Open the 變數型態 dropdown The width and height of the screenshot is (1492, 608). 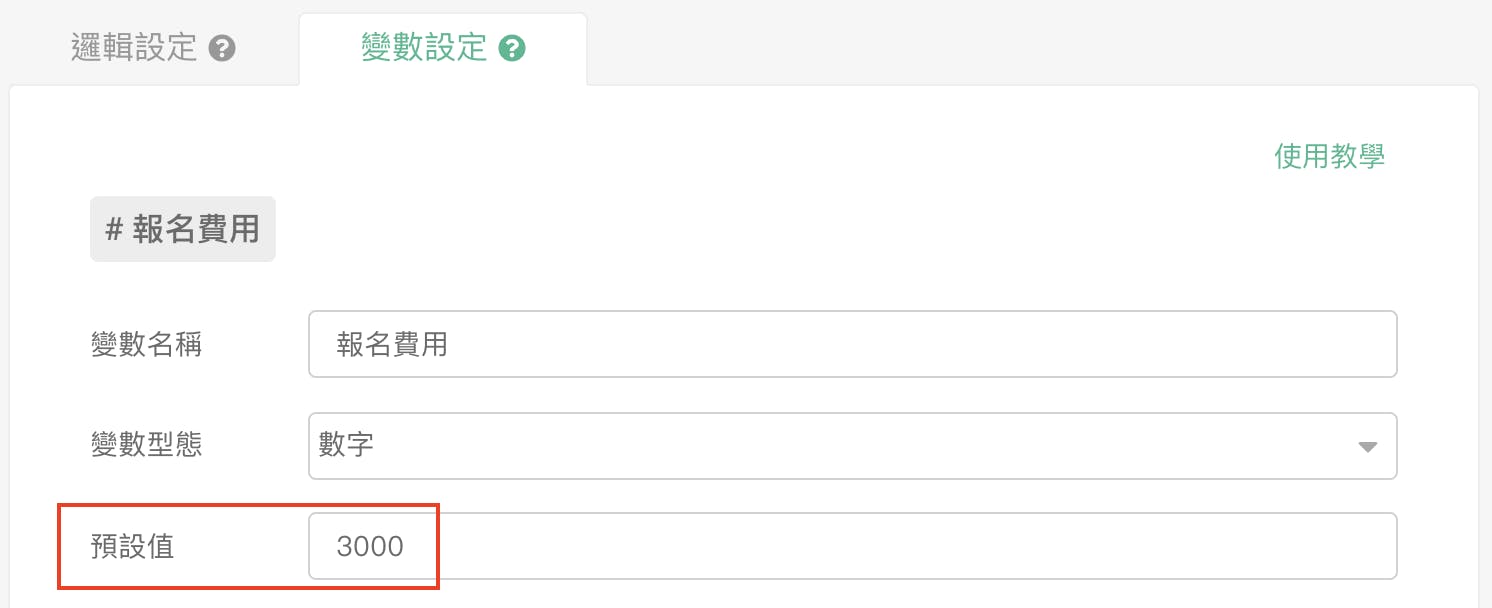(x=852, y=446)
